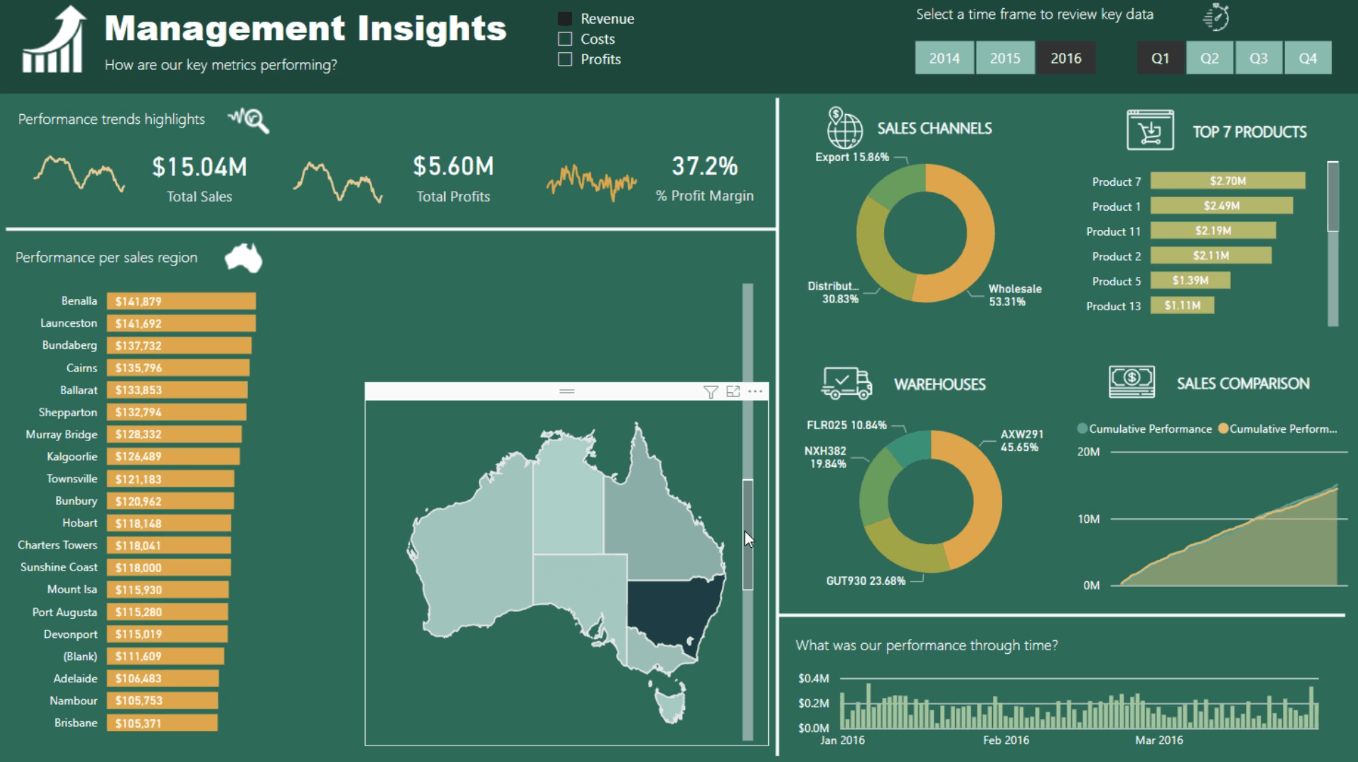The width and height of the screenshot is (1358, 762).
Task: Enable the Profits checkbox
Action: 565,59
